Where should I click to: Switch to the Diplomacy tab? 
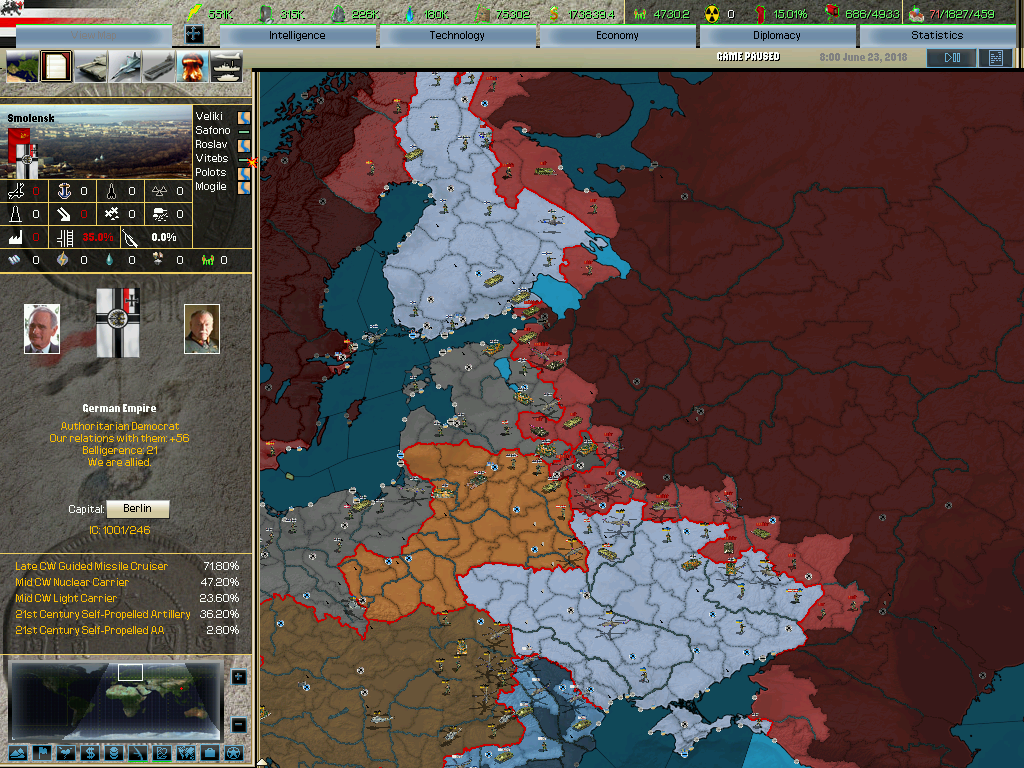[x=776, y=35]
